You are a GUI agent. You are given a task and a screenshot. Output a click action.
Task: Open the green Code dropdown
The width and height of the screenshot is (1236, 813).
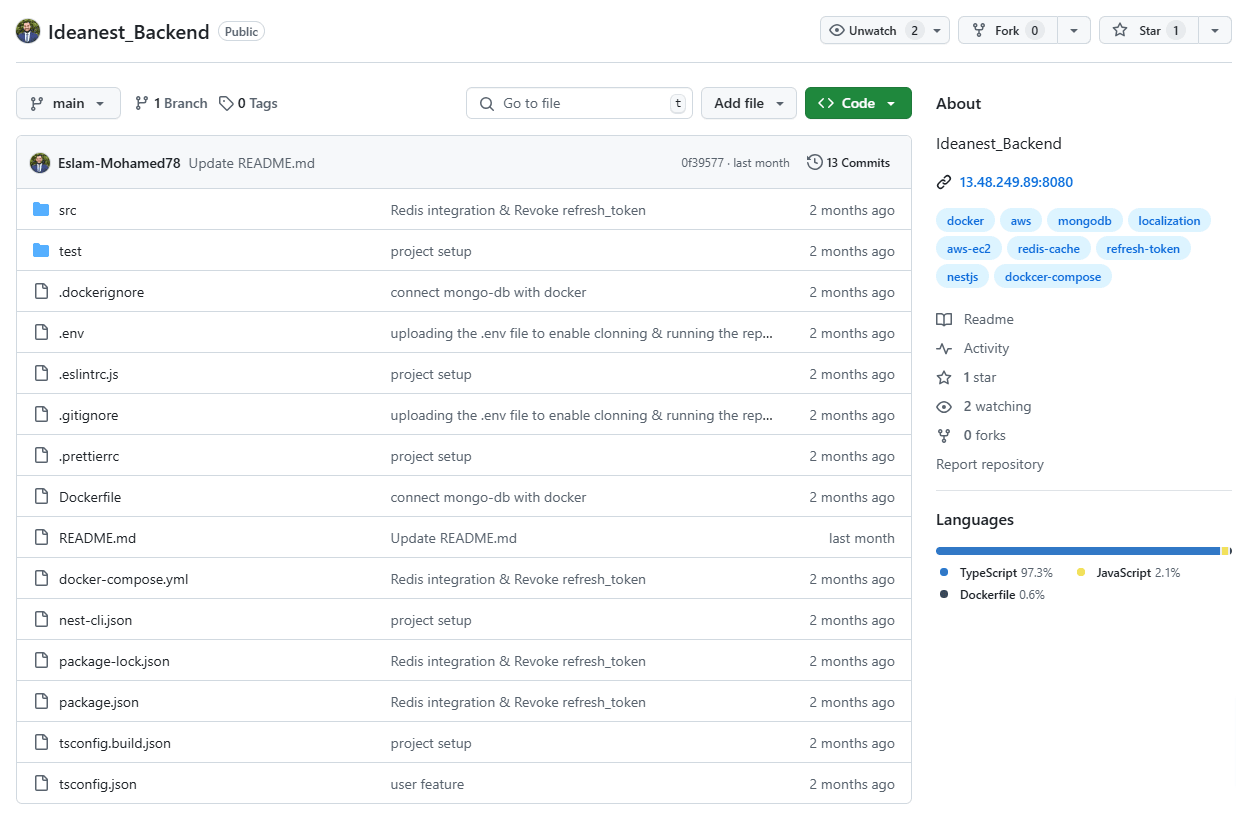coord(858,103)
